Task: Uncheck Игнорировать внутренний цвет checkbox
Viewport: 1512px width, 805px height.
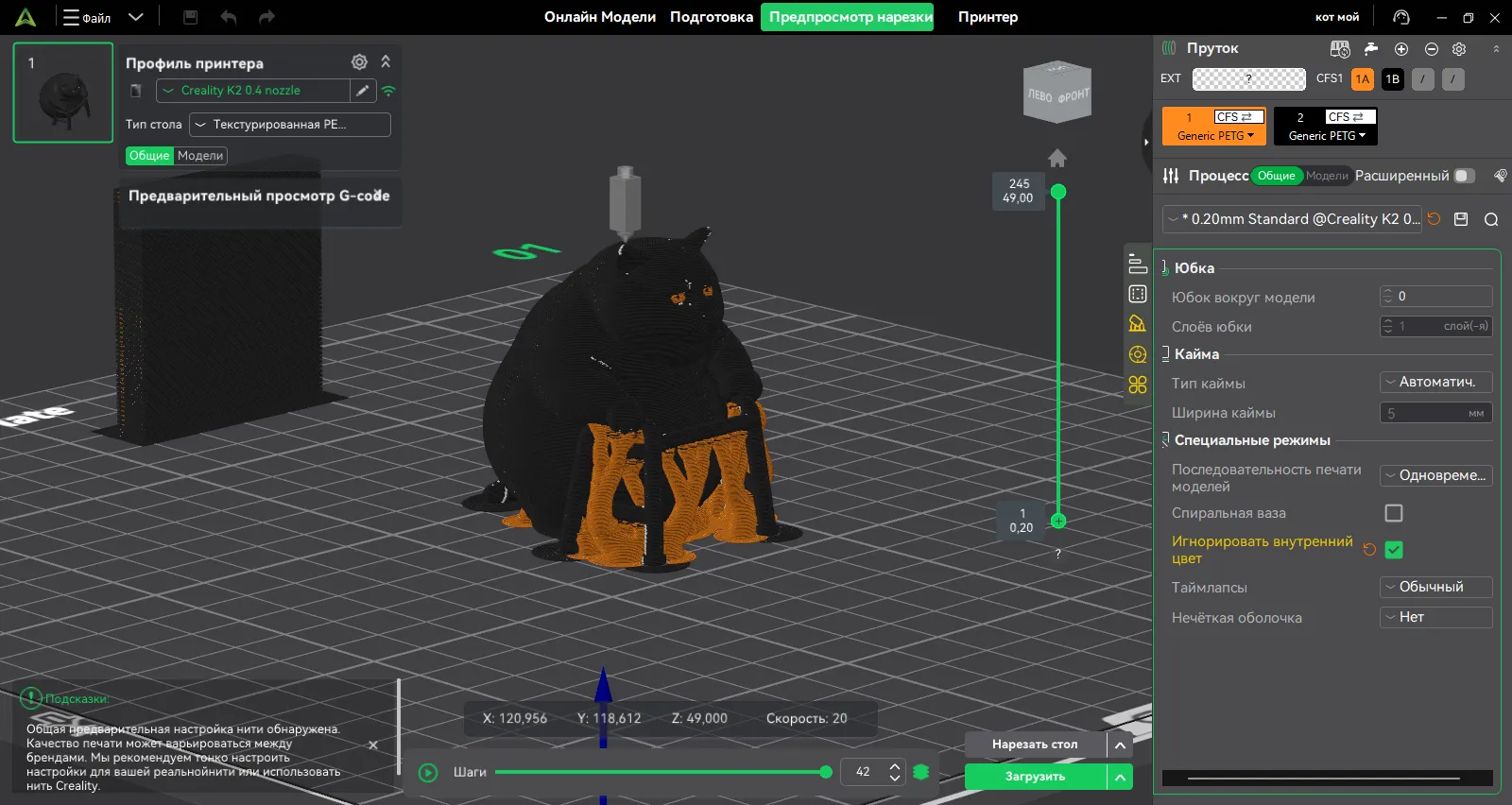Action: pos(1394,550)
